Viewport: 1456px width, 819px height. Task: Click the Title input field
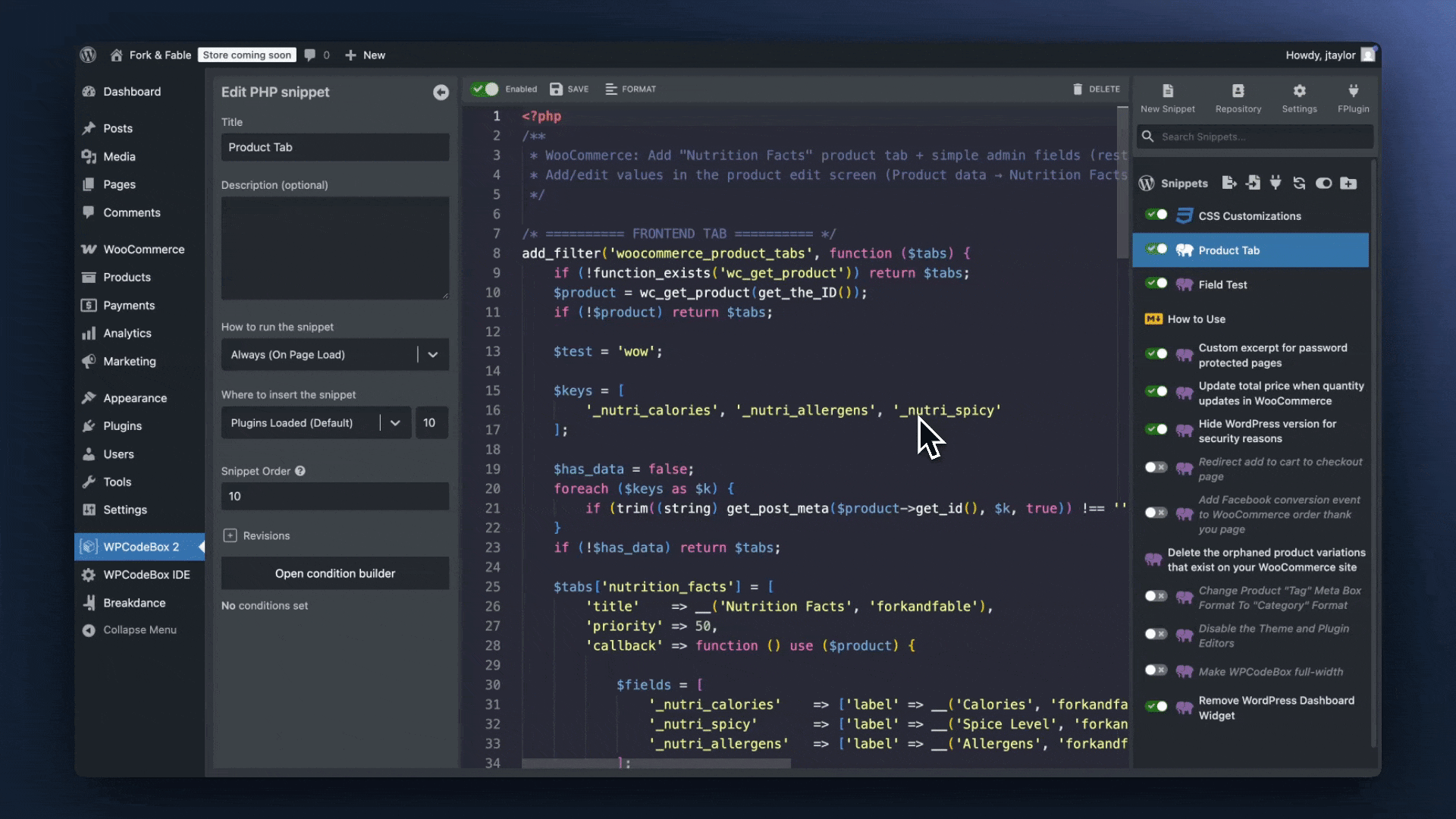click(x=335, y=148)
